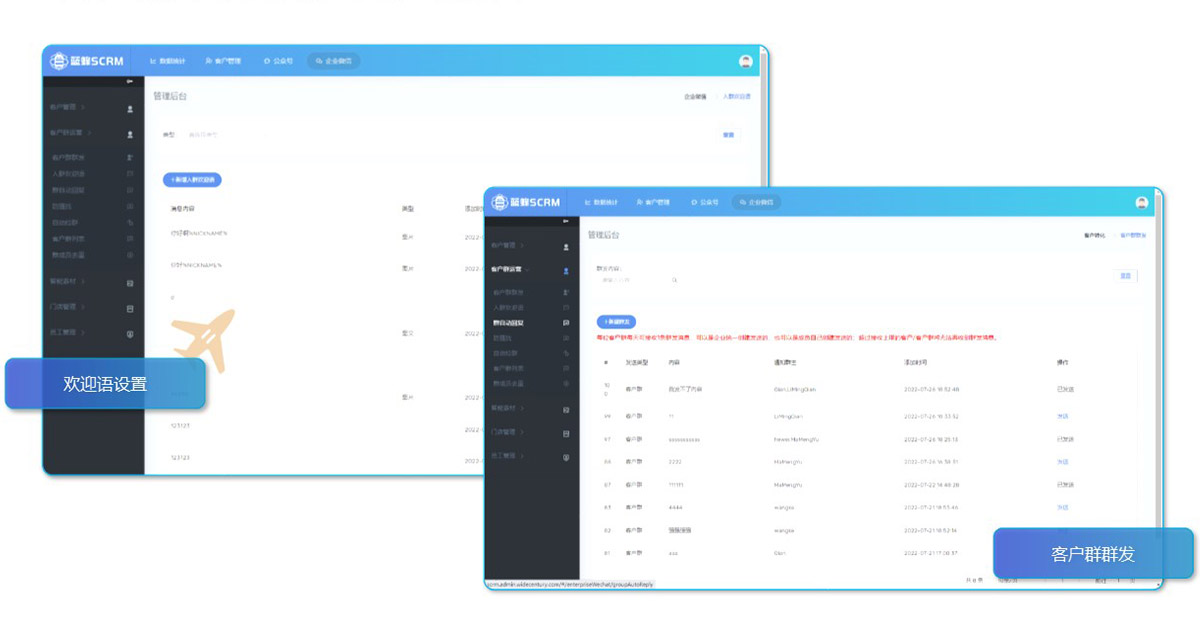Collapse the back window sidebar with the arrow icon
Screen dimensions: 1200x642
pos(128,81)
